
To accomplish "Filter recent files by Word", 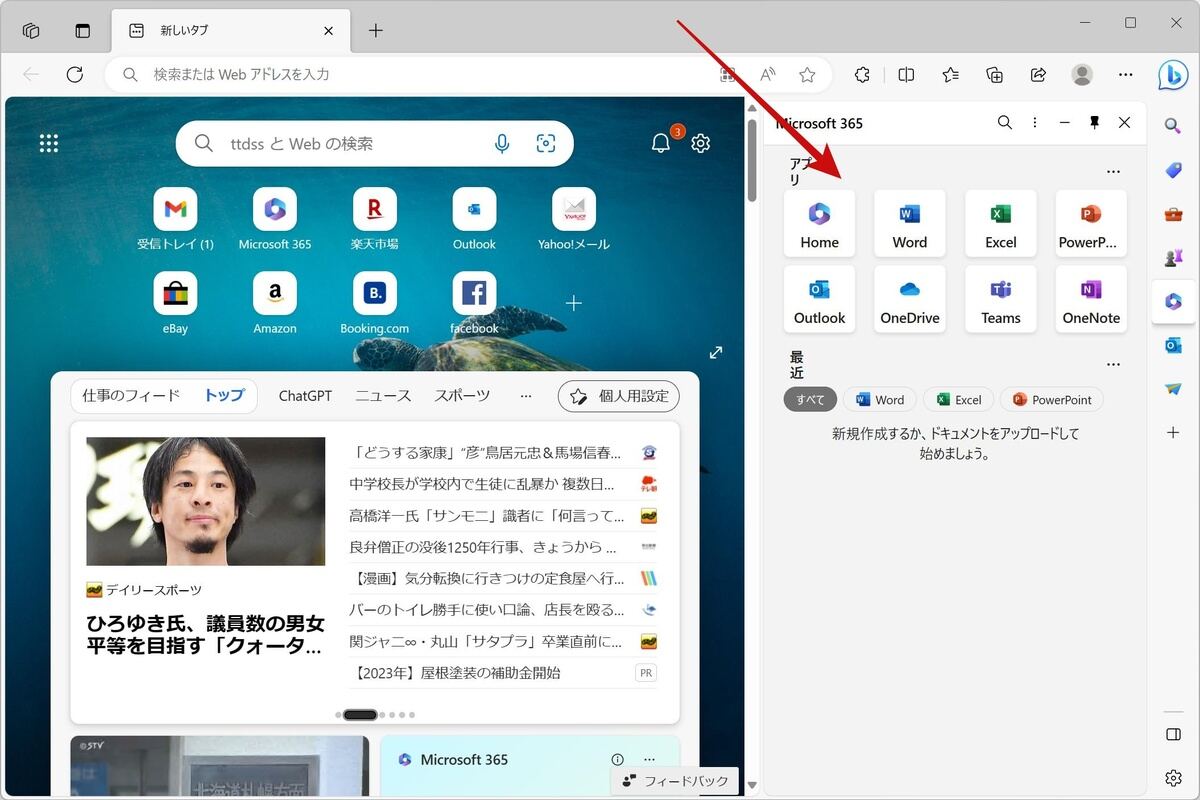I will pyautogui.click(x=878, y=399).
